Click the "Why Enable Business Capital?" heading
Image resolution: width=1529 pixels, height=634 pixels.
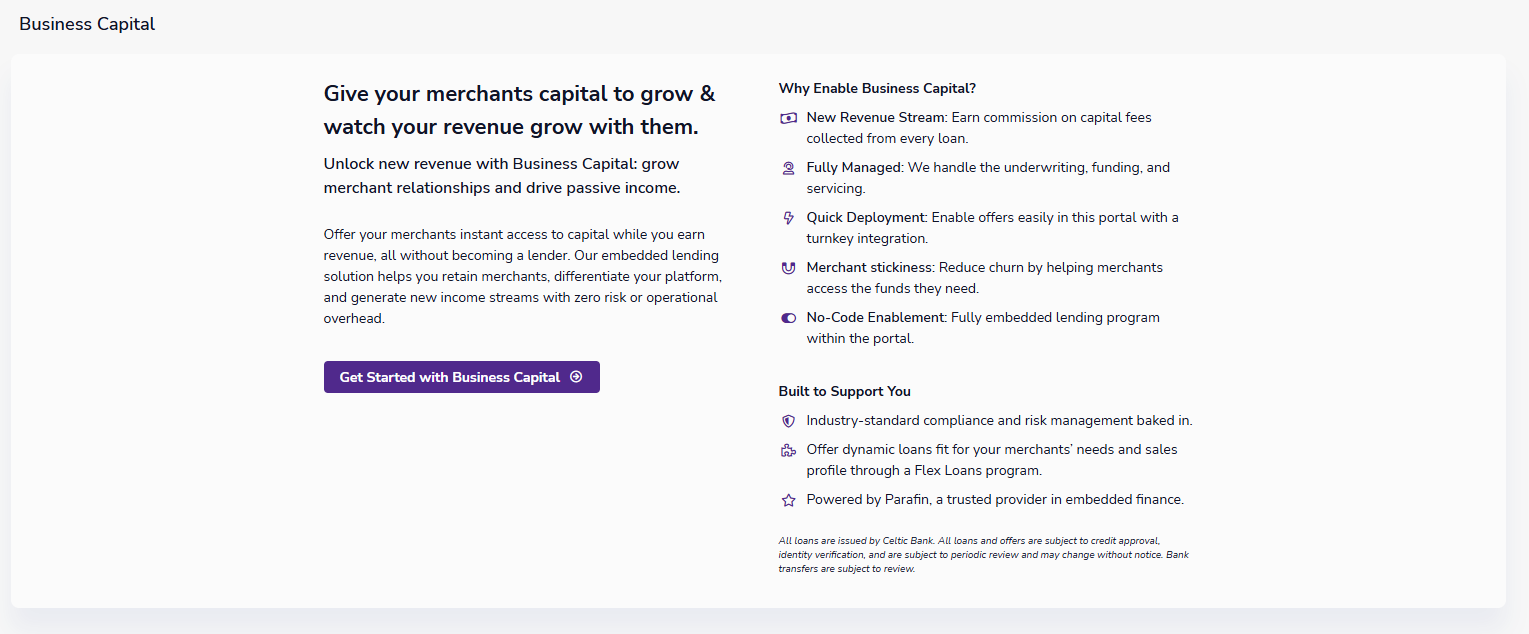877,88
